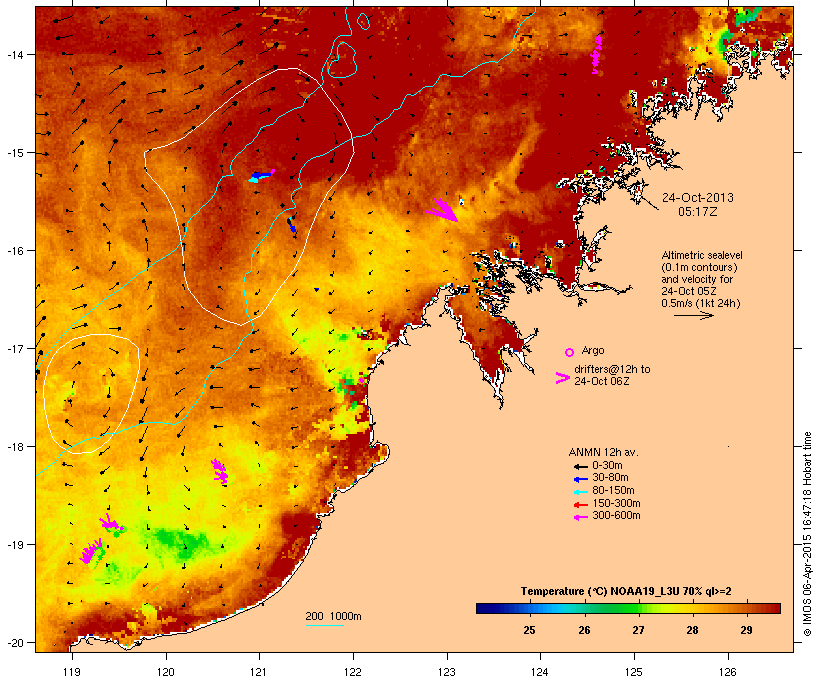Click the drifters@12h legend text
Screen dimensions: 820x680
[612, 375]
